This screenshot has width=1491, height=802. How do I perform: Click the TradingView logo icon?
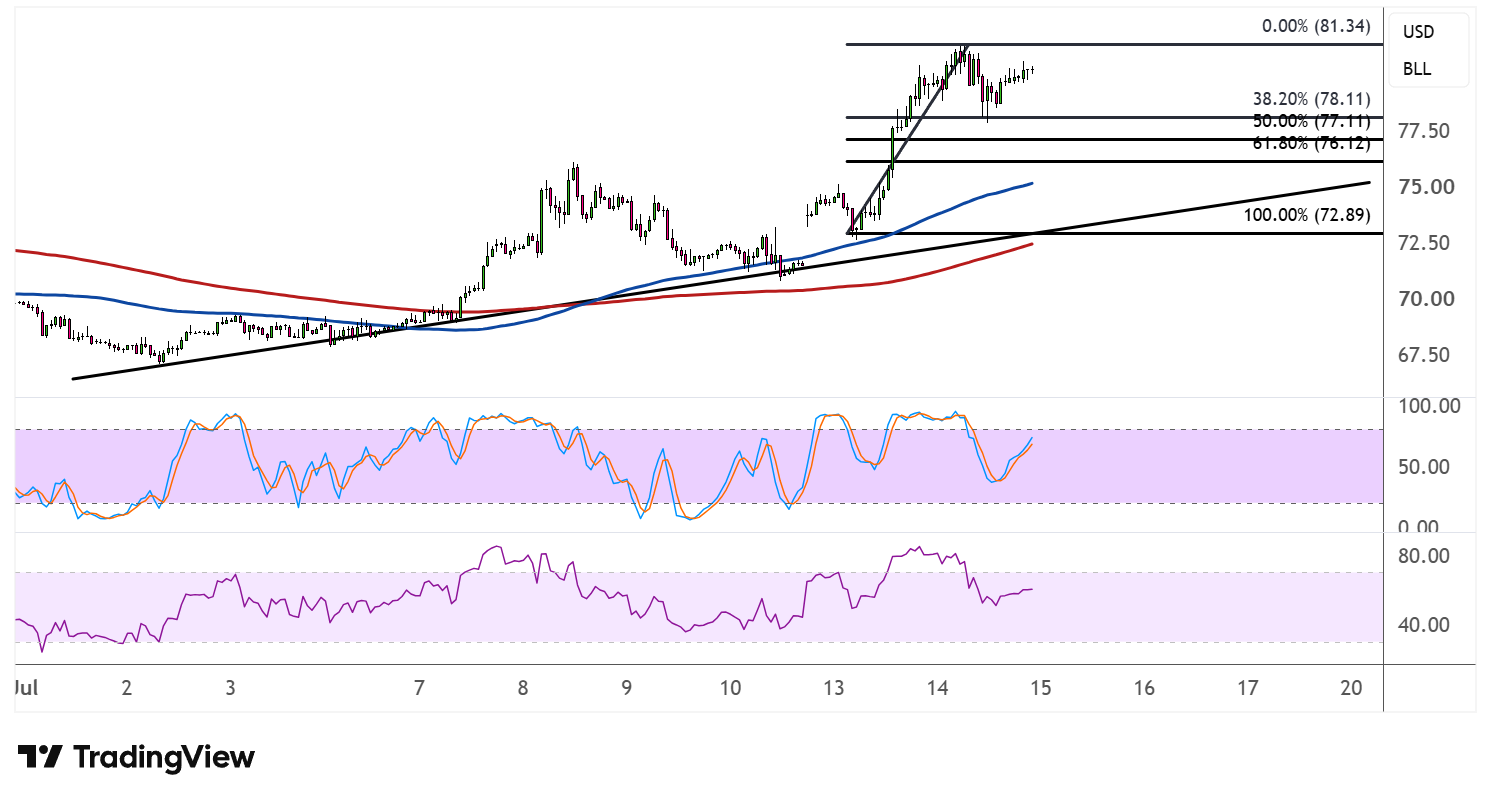point(40,757)
